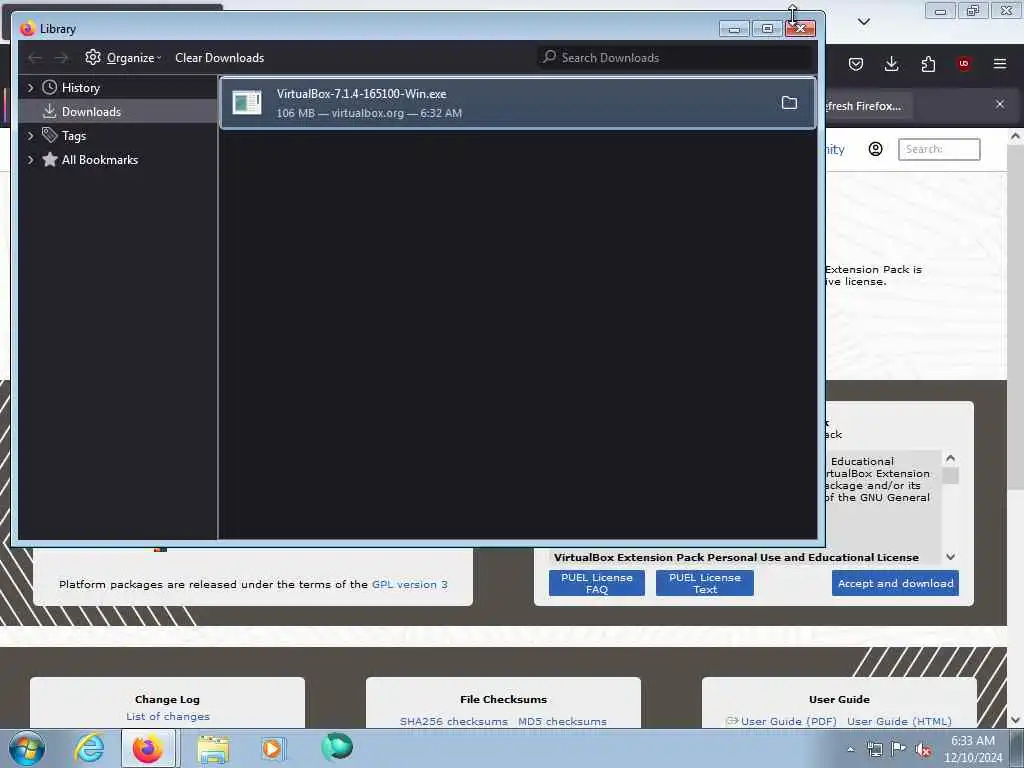Viewport: 1024px width, 768px height.
Task: Expand the History tree item
Action: click(30, 88)
